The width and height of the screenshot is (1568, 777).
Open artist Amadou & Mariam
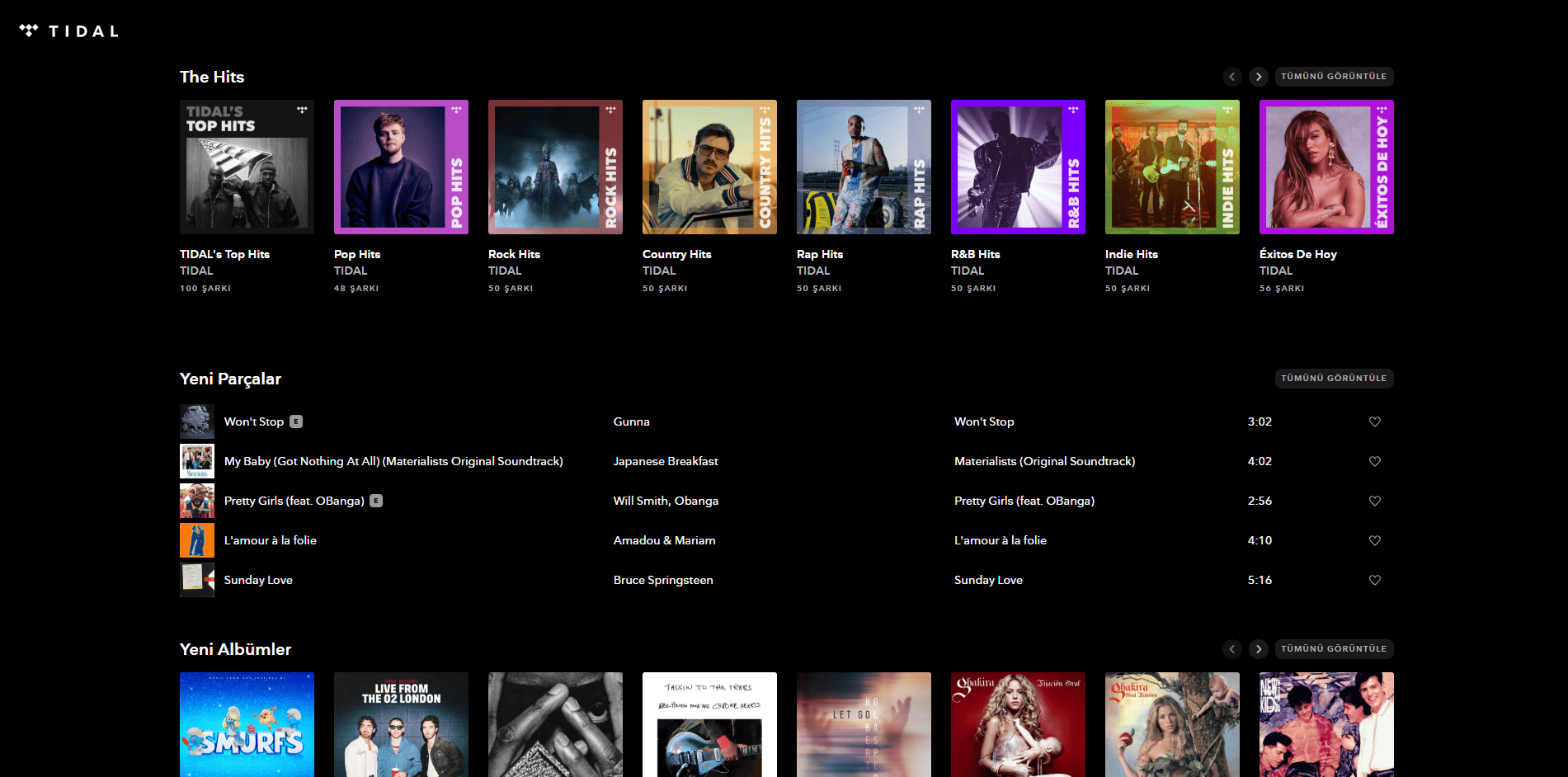665,540
